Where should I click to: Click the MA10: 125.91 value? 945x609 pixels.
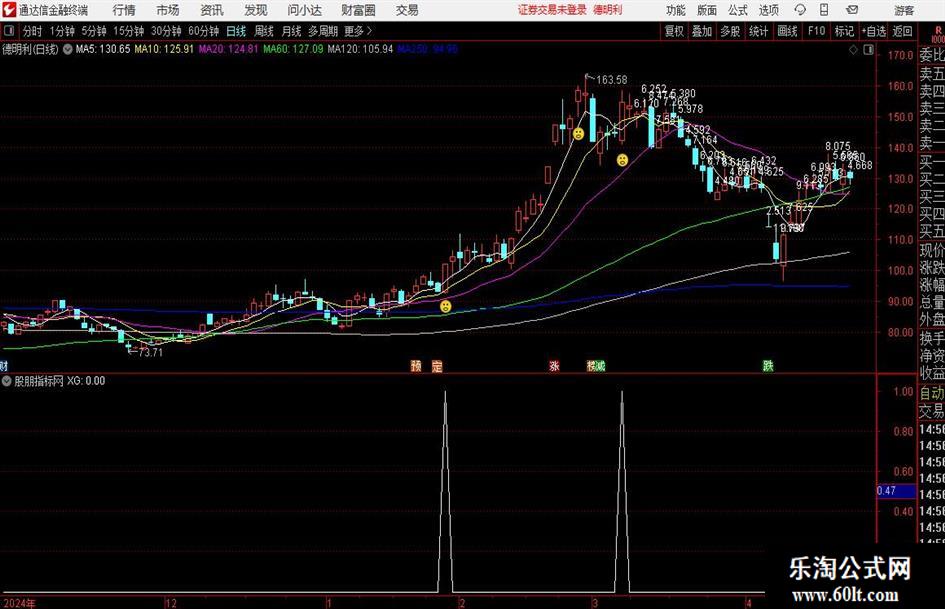click(164, 49)
